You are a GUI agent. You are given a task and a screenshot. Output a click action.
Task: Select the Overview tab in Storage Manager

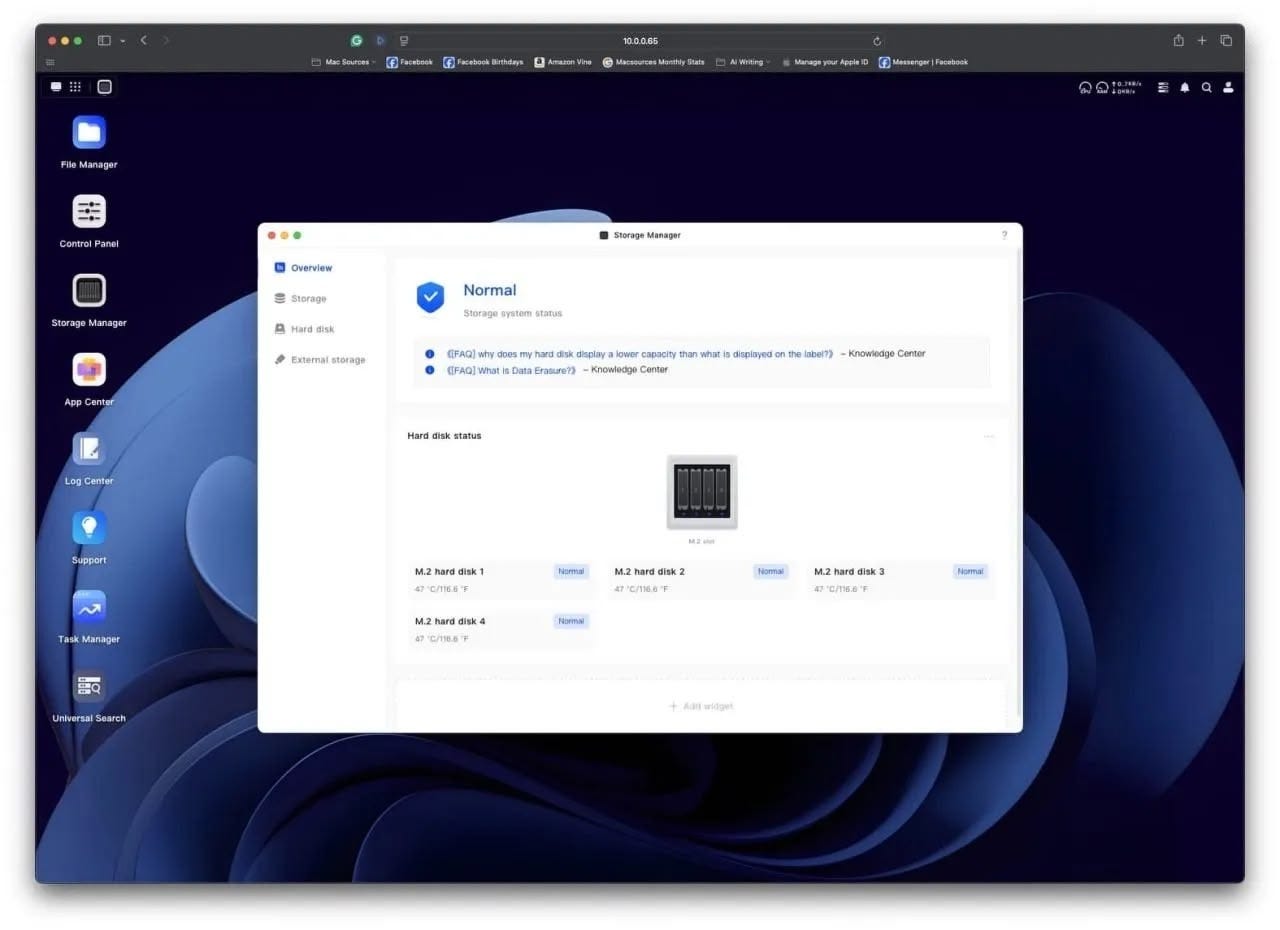304,268
